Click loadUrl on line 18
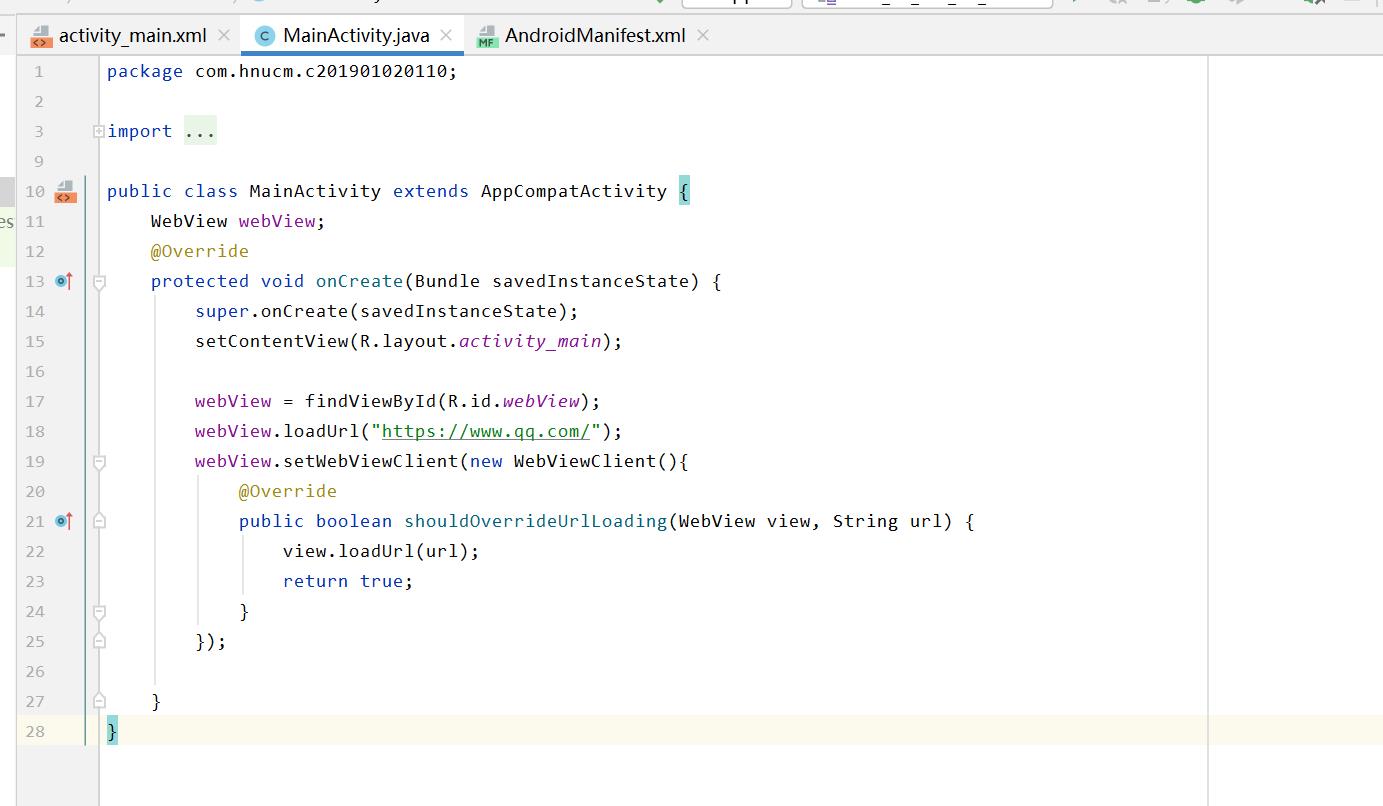 [x=321, y=431]
